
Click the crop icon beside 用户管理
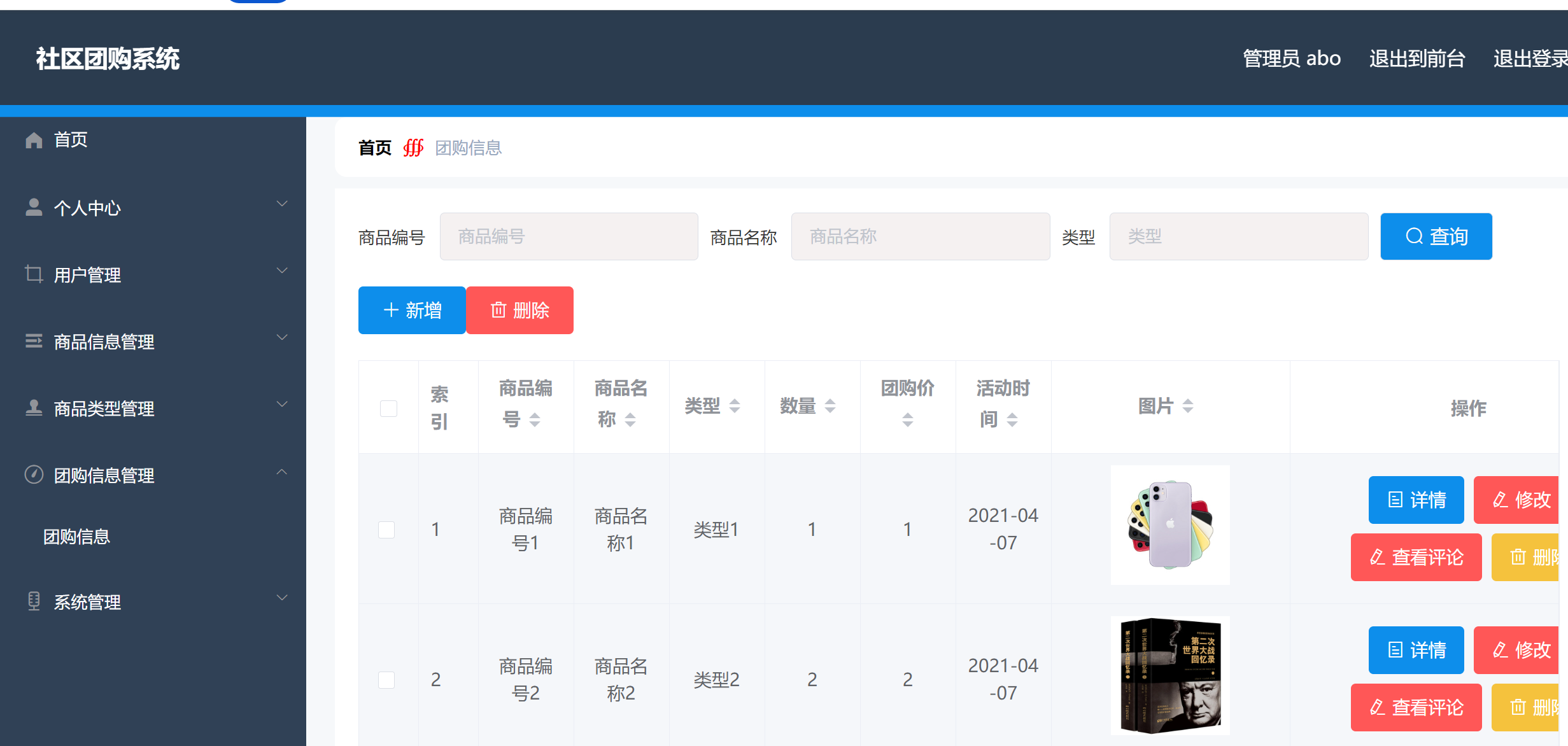(x=34, y=274)
